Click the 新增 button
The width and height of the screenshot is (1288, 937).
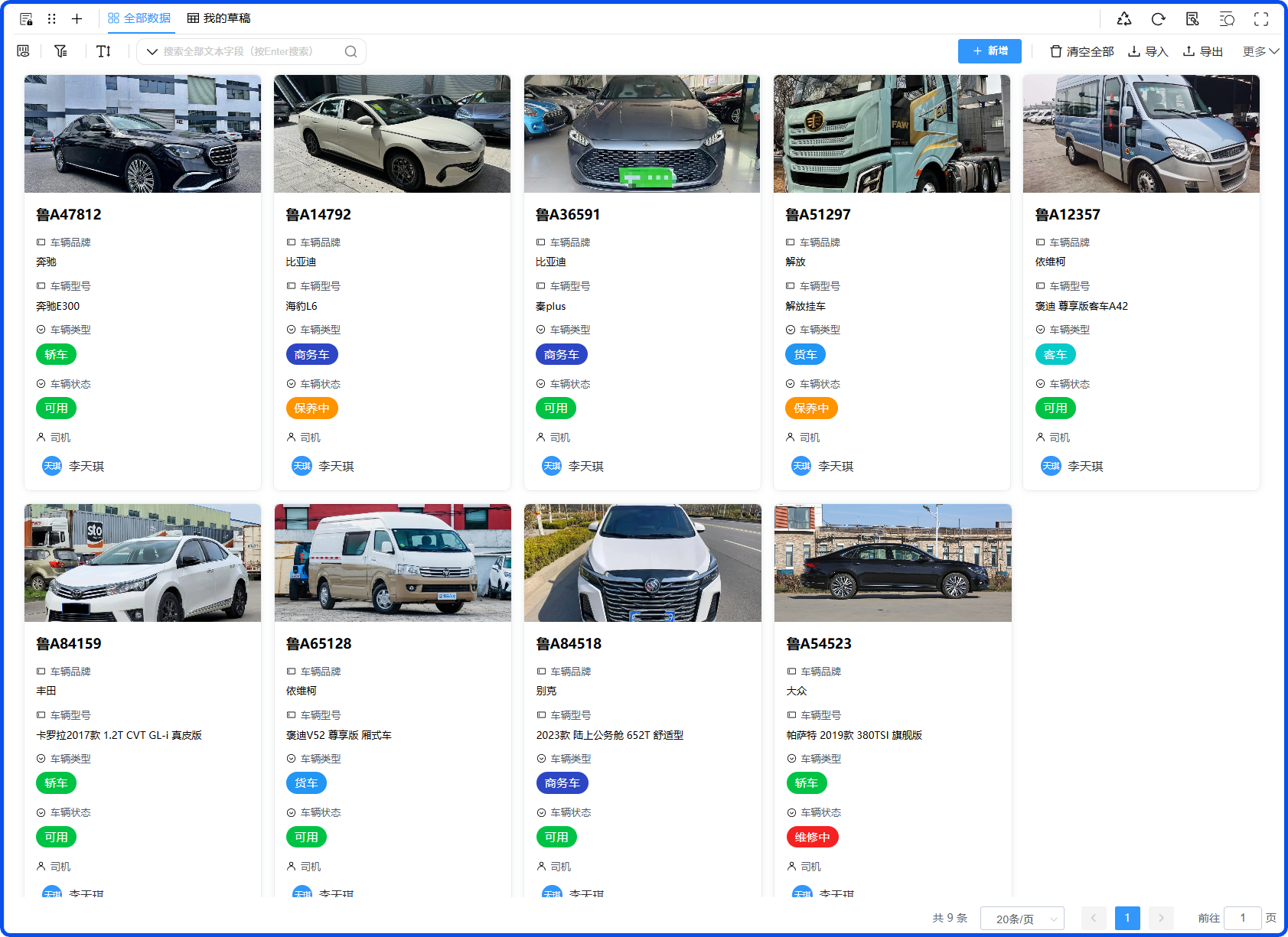coord(989,51)
